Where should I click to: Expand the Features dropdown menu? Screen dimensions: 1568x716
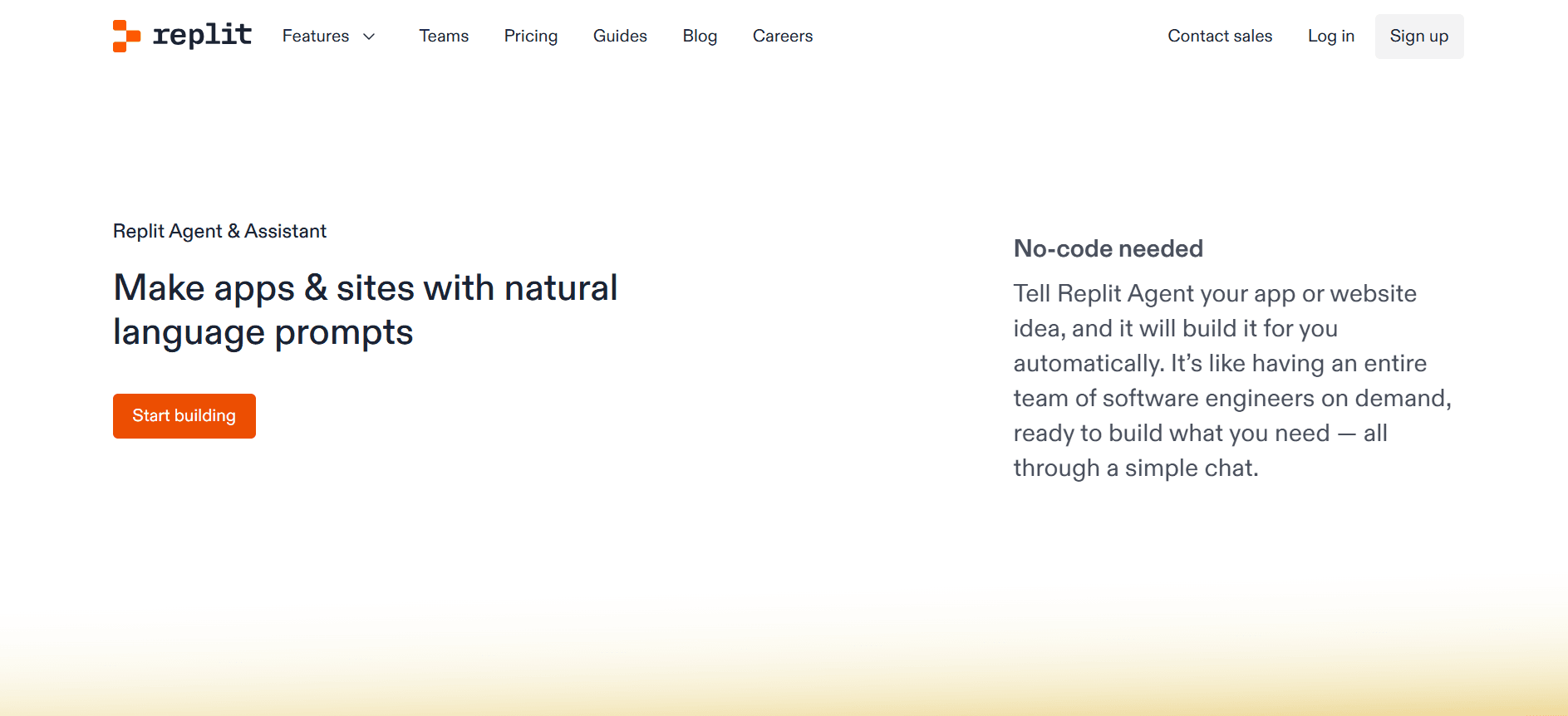(x=329, y=36)
